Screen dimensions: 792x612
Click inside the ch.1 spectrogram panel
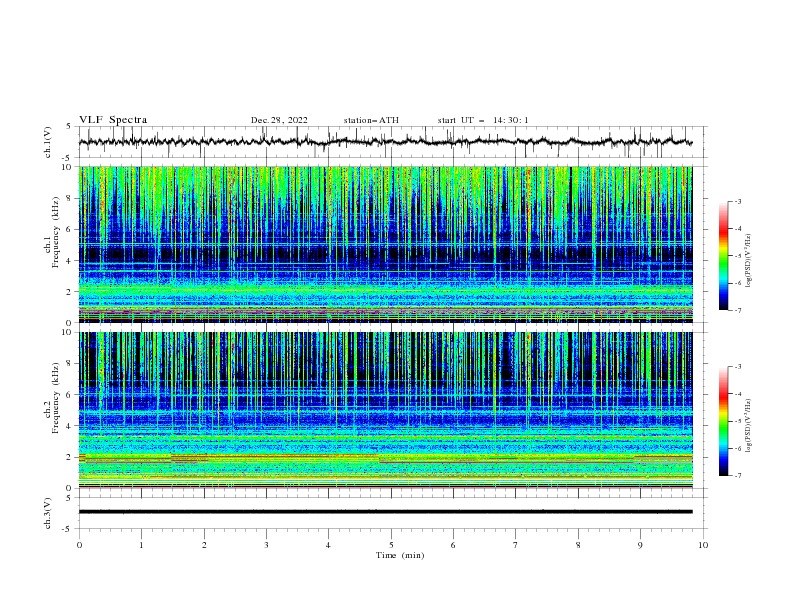(x=386, y=244)
